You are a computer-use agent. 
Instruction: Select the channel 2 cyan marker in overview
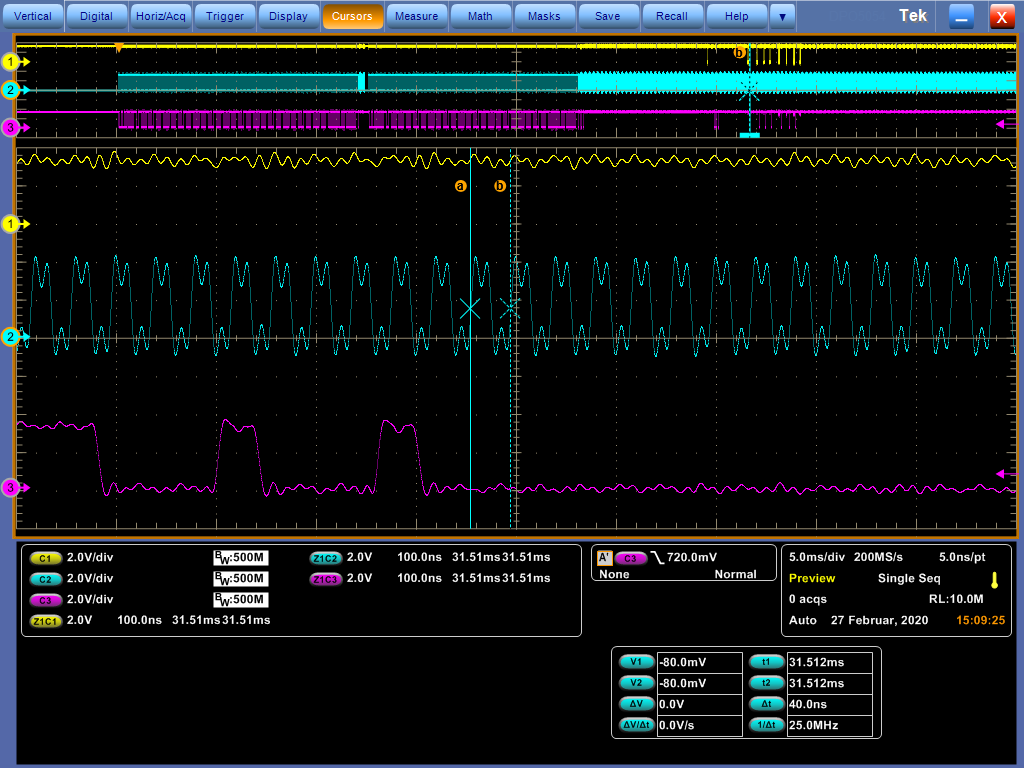[x=12, y=90]
